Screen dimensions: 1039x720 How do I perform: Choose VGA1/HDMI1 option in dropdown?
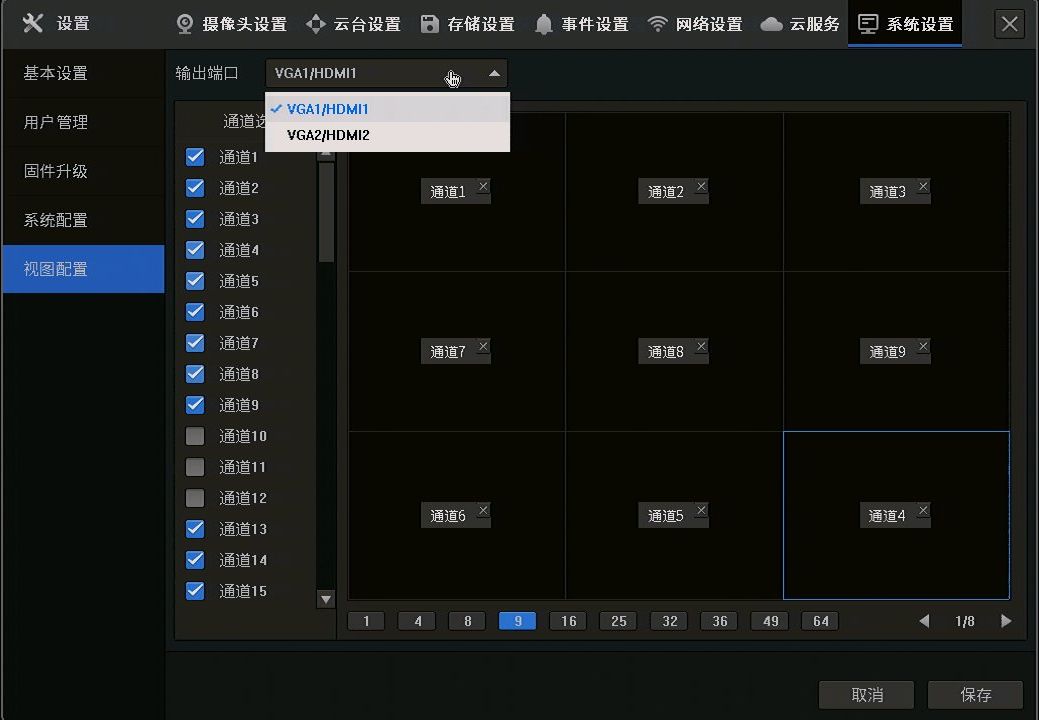(328, 109)
